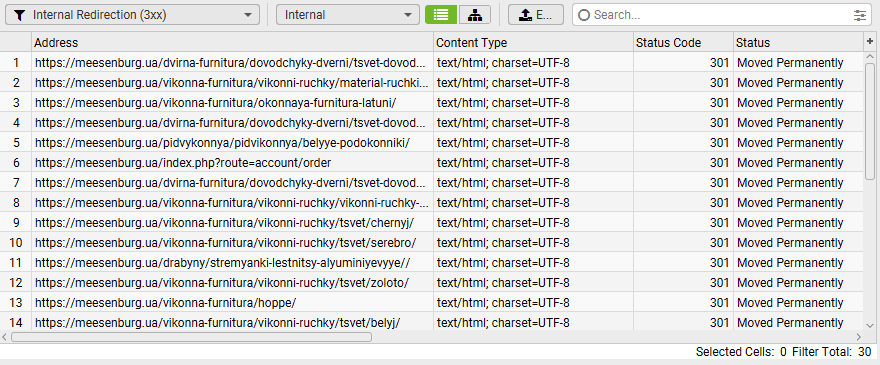
Task: Add a column with plus icon
Action: (x=870, y=42)
